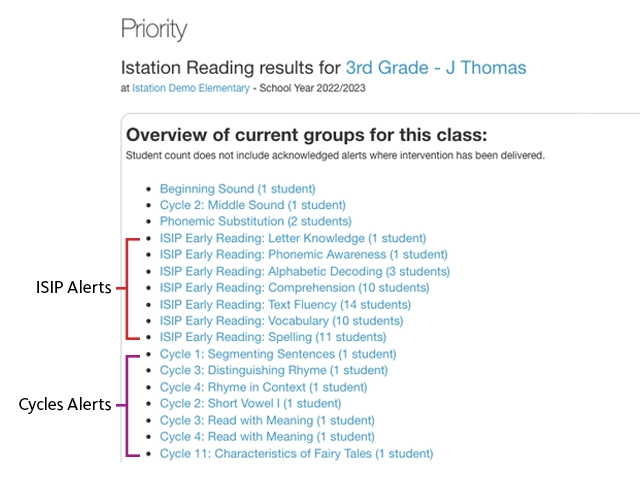Open ISIP Early Reading: Letter Knowledge
Image resolution: width=640 pixels, height=480 pixels.
(x=293, y=238)
